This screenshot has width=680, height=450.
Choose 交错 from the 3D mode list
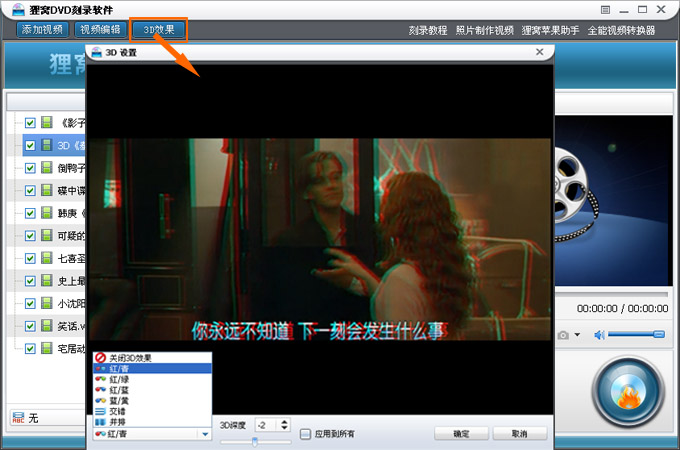pos(152,411)
